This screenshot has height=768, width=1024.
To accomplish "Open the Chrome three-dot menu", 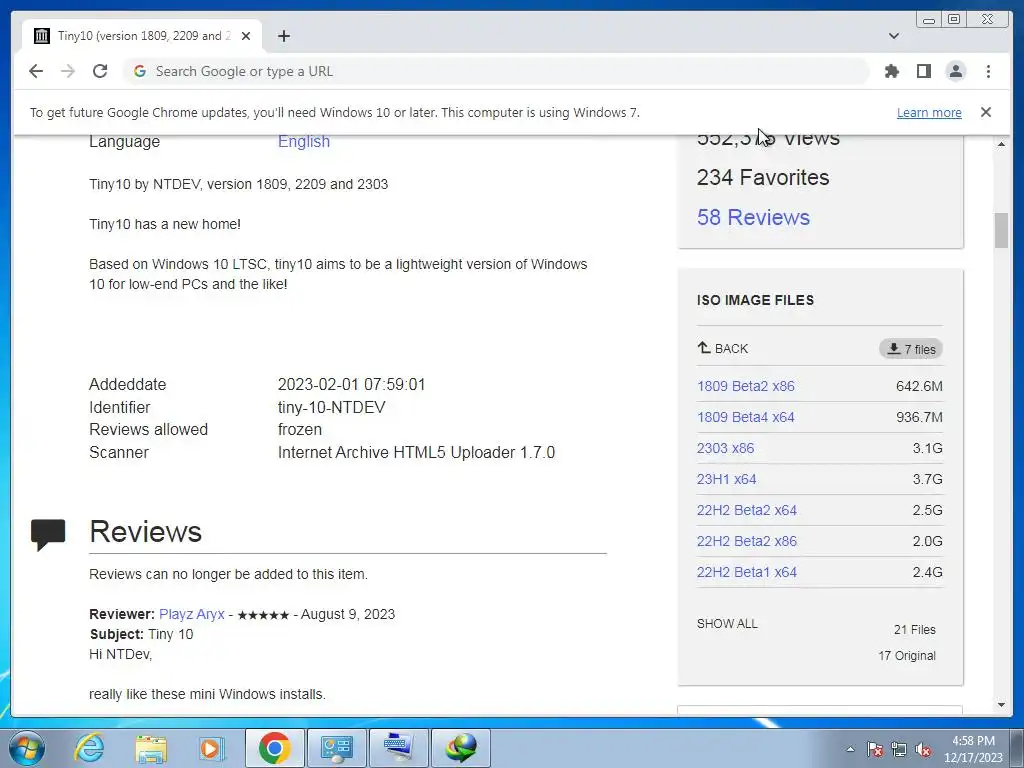I will point(988,71).
